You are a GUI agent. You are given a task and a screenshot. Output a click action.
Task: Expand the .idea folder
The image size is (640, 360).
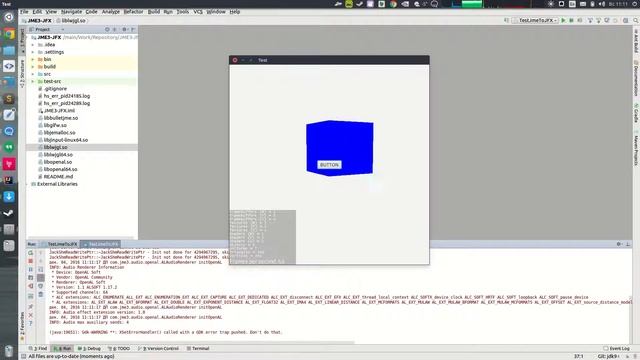point(33,45)
